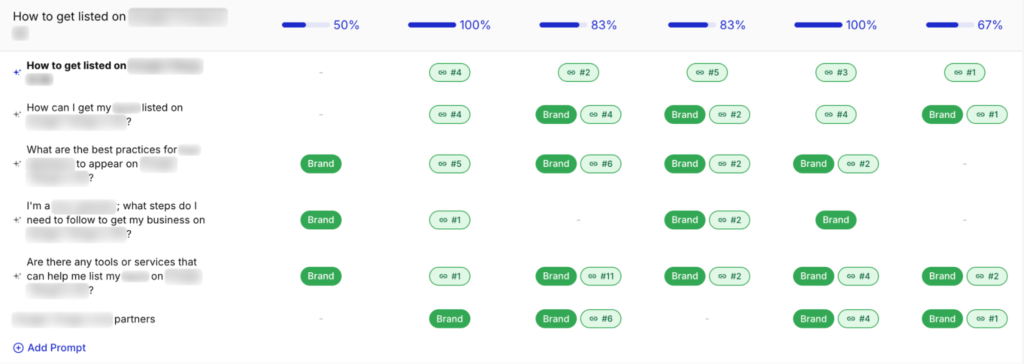1024x364 pixels.
Task: Select the lone Brand badge in partners row
Action: 449,319
